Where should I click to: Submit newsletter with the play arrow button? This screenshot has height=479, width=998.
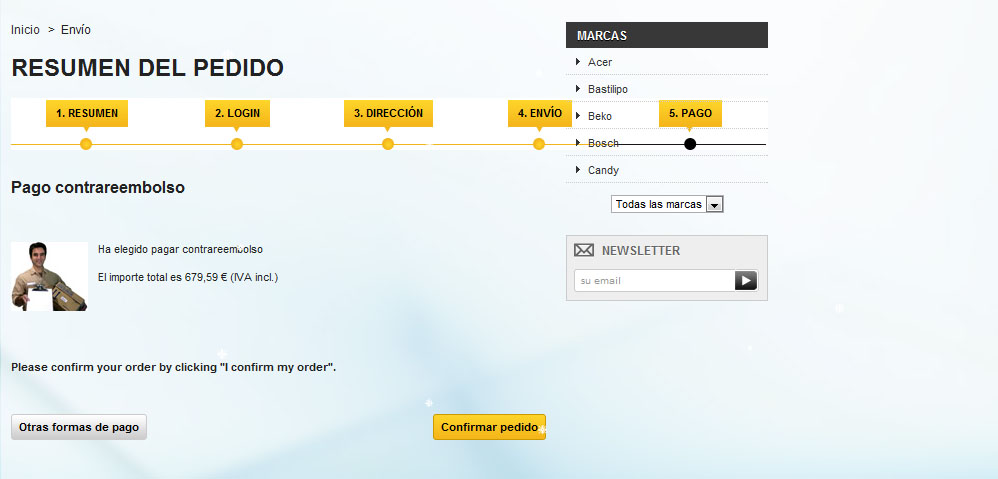pos(746,281)
